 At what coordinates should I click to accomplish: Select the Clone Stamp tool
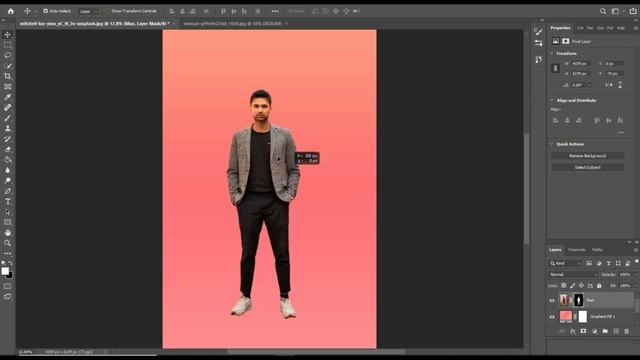point(7,128)
